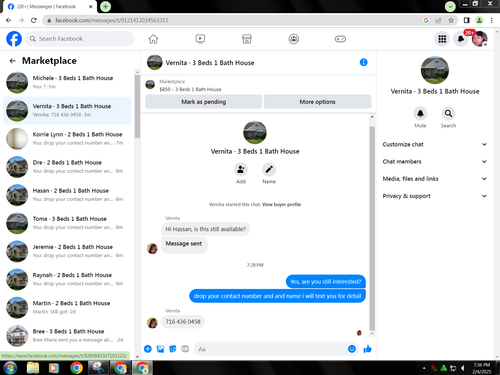500x375 pixels.
Task: Click the $850 - 3 Beds 1 Bath House listing
Action: pos(190,89)
